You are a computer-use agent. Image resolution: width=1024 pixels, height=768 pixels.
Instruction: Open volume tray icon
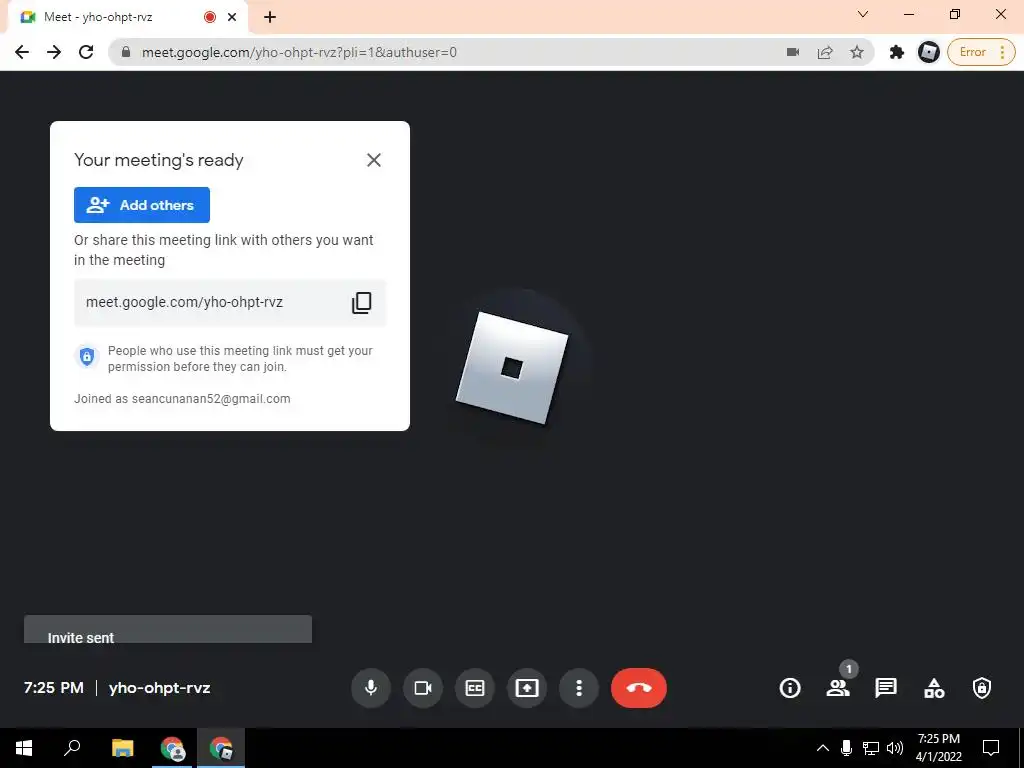pyautogui.click(x=895, y=748)
